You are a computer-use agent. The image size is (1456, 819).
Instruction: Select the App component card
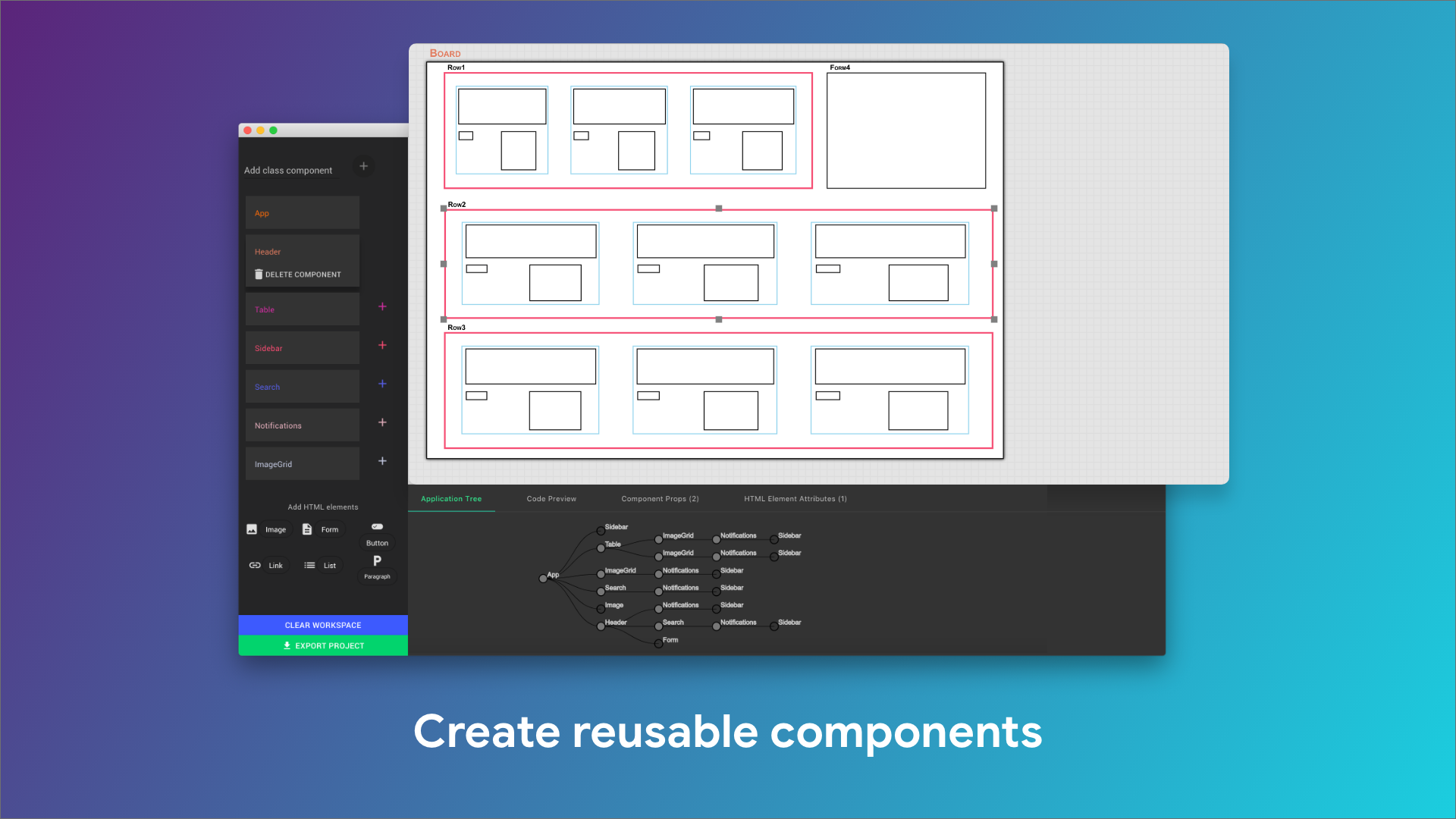(x=302, y=213)
